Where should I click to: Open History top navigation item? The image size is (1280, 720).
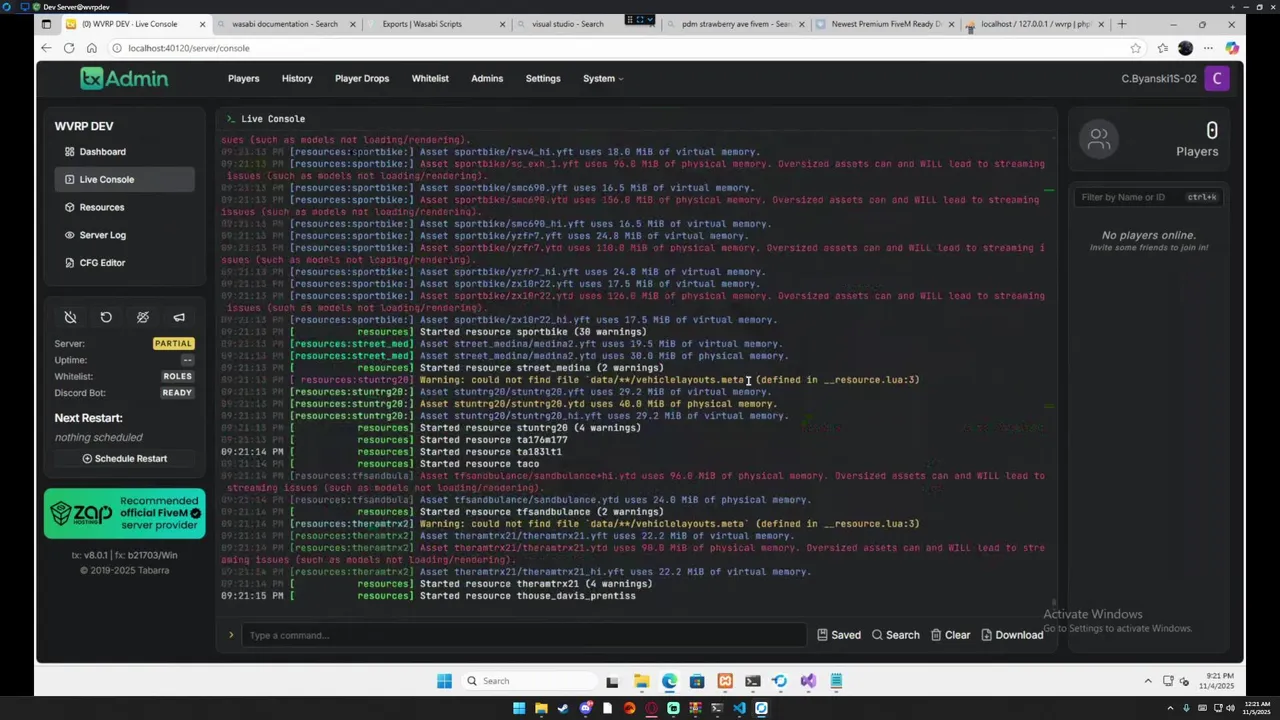(x=297, y=78)
